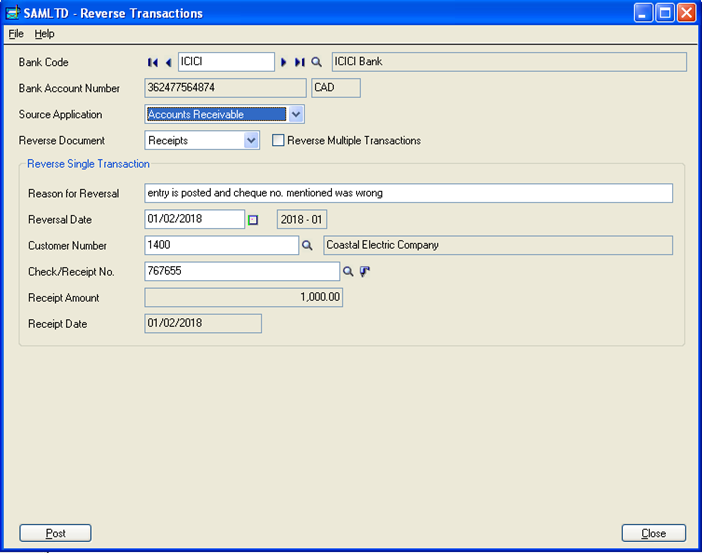Open Reversal Date calendar picker

coord(253,220)
